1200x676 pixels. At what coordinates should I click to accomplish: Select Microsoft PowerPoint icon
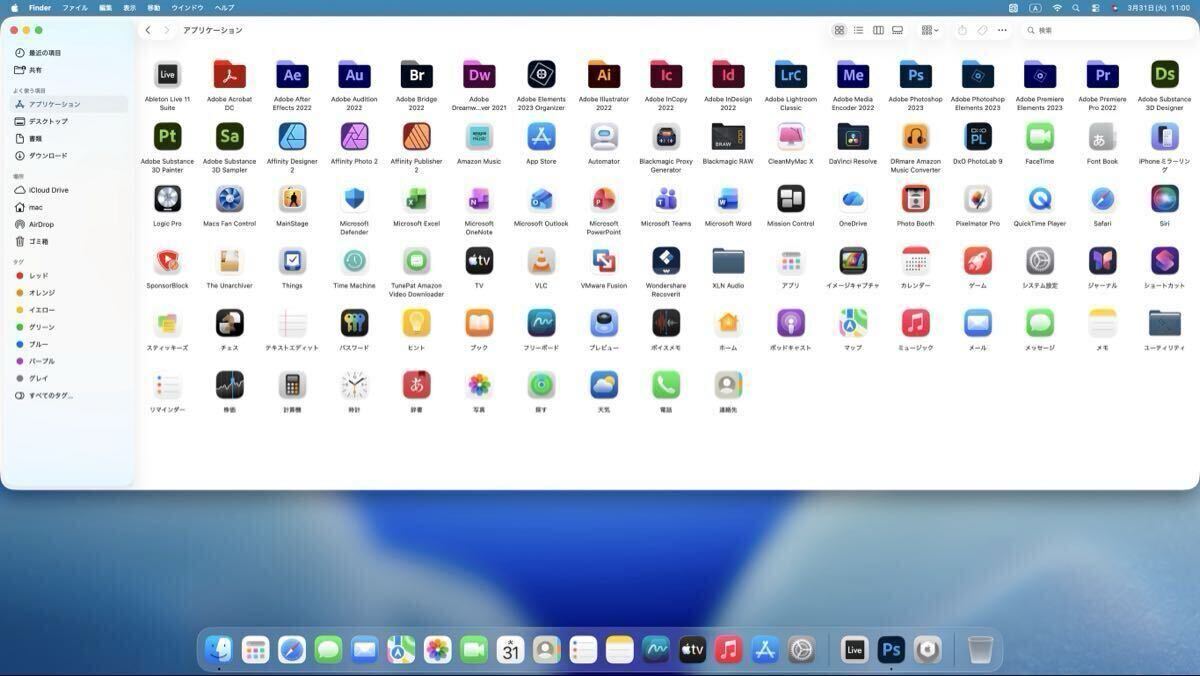pyautogui.click(x=604, y=199)
